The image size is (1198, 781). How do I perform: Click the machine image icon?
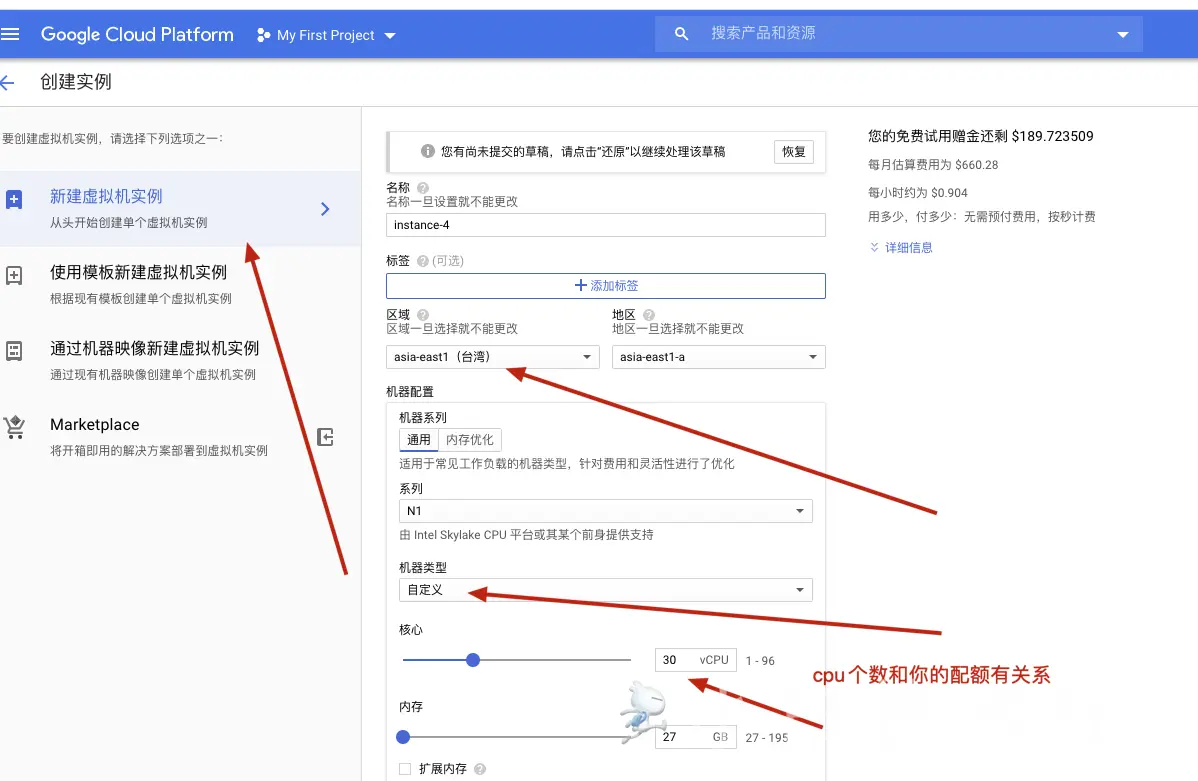[14, 352]
